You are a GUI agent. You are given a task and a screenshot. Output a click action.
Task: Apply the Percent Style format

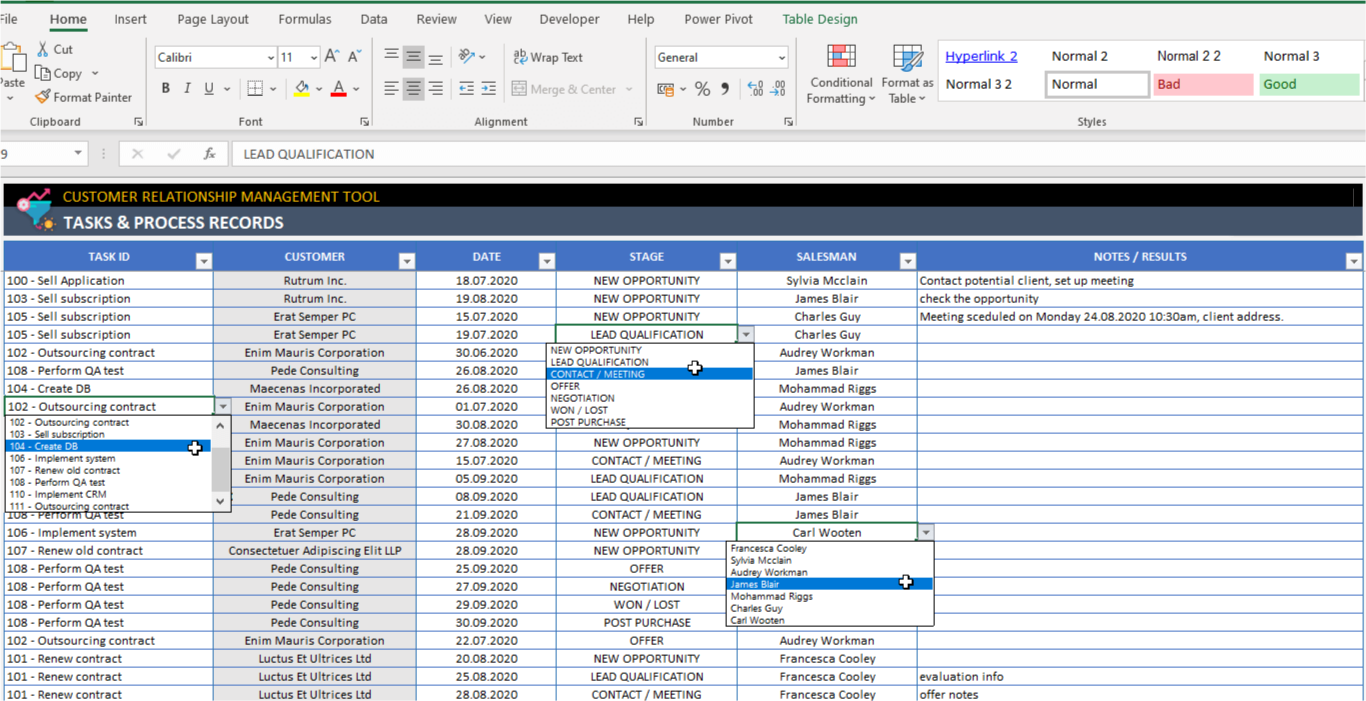(704, 89)
